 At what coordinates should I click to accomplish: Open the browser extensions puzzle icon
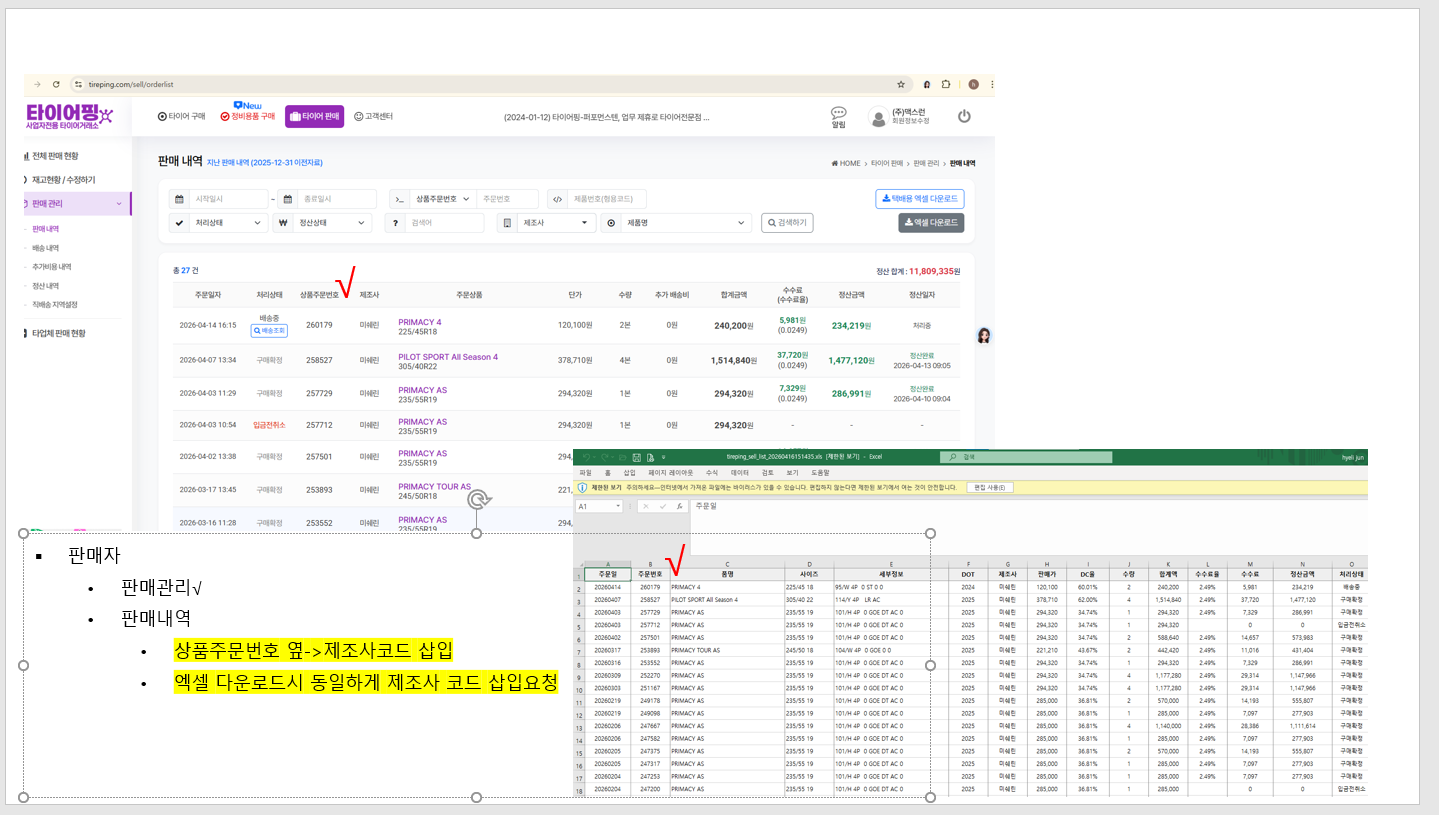(x=946, y=85)
